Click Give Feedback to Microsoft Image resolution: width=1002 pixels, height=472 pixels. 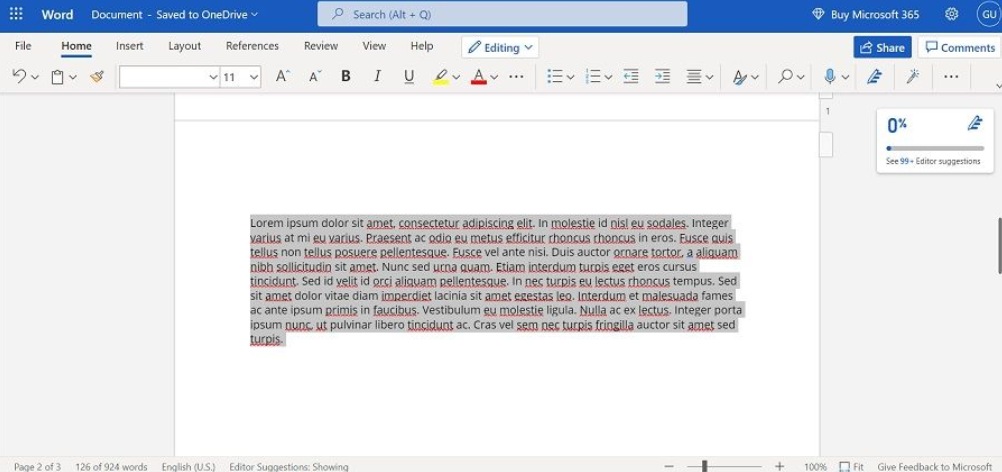(934, 467)
